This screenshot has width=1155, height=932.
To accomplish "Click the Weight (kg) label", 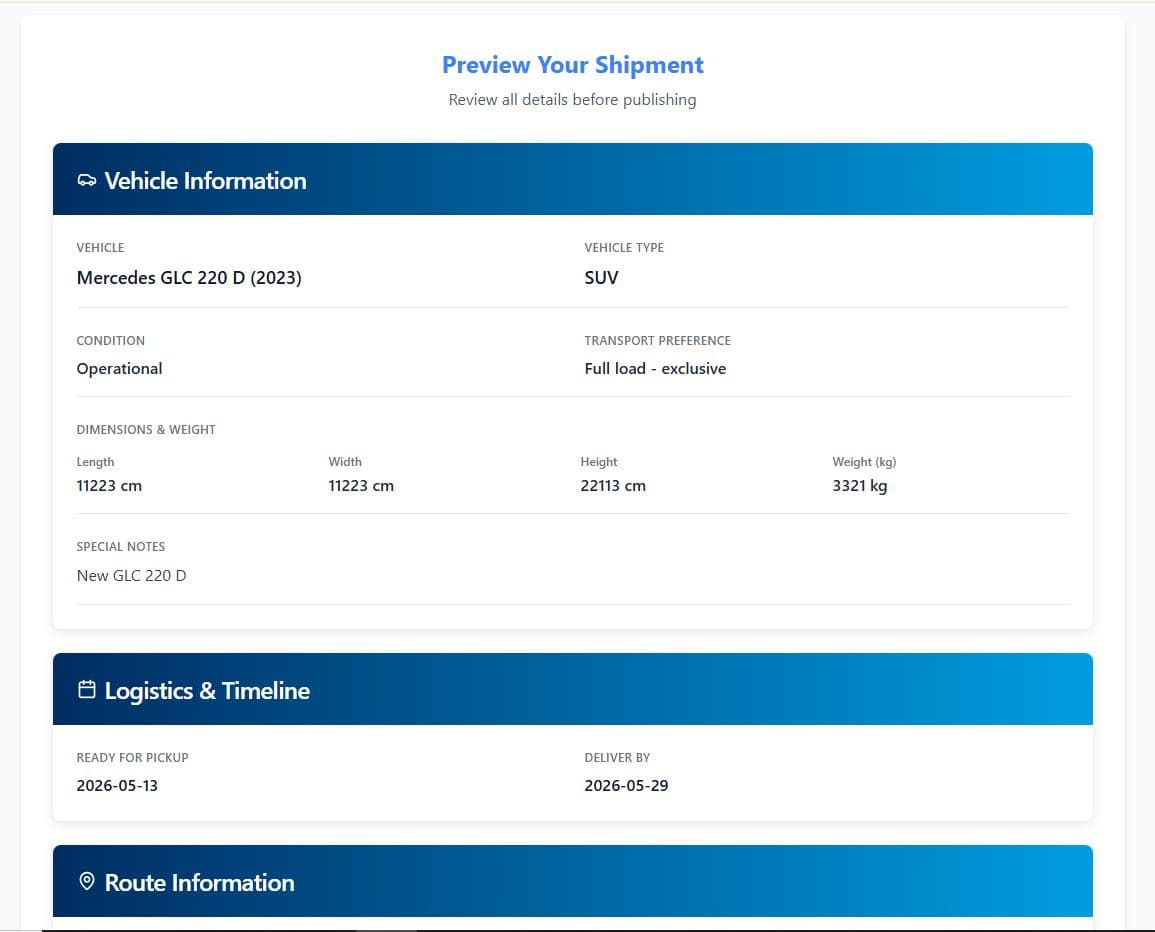I will click(x=864, y=462).
